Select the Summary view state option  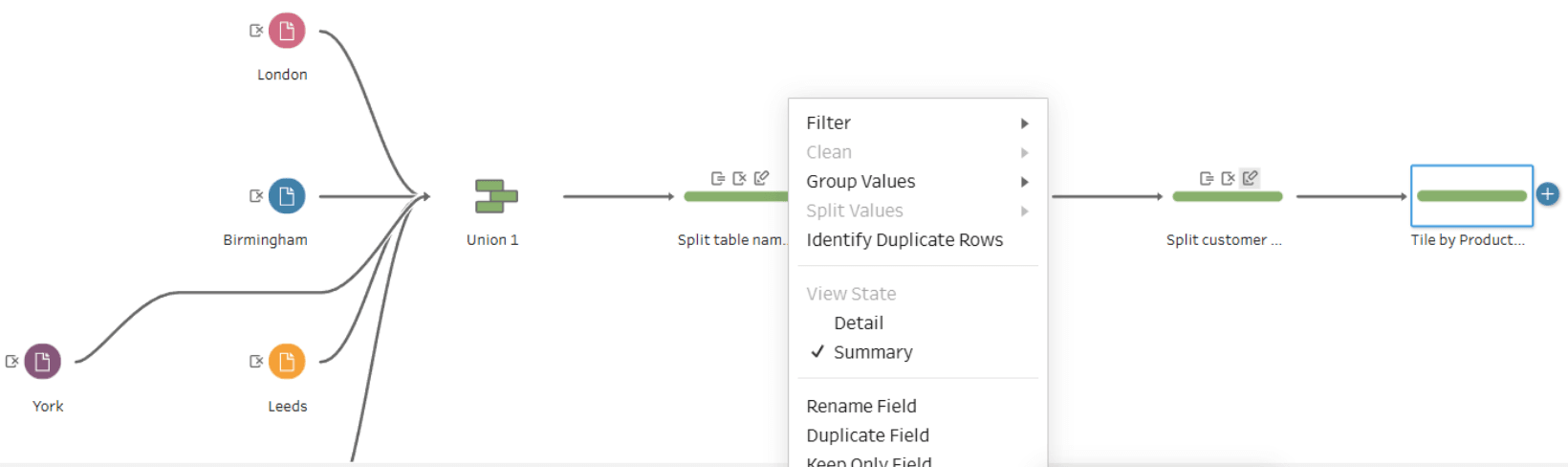click(x=872, y=352)
